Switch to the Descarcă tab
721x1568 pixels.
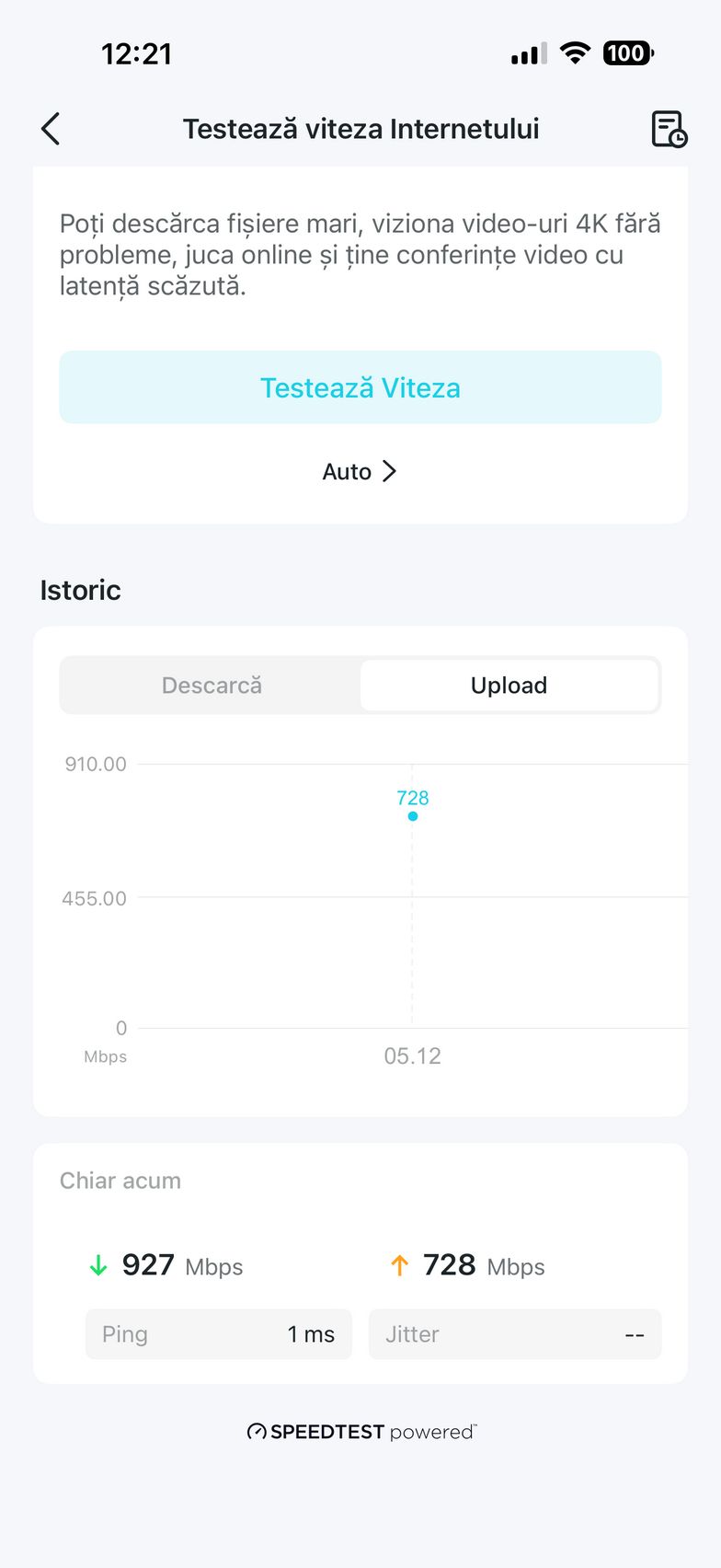[212, 686]
